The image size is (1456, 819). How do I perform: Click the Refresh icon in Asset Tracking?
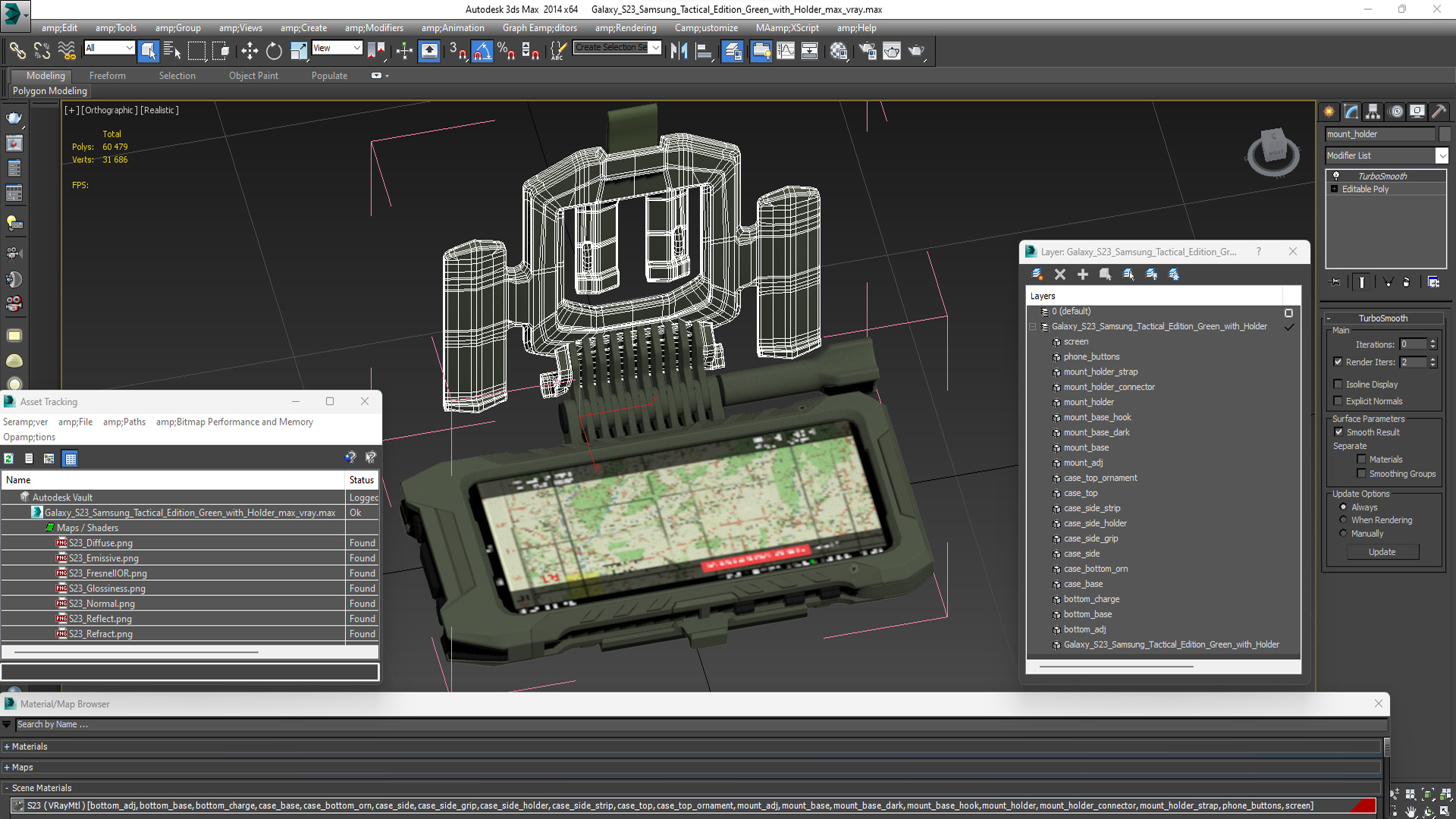point(9,459)
